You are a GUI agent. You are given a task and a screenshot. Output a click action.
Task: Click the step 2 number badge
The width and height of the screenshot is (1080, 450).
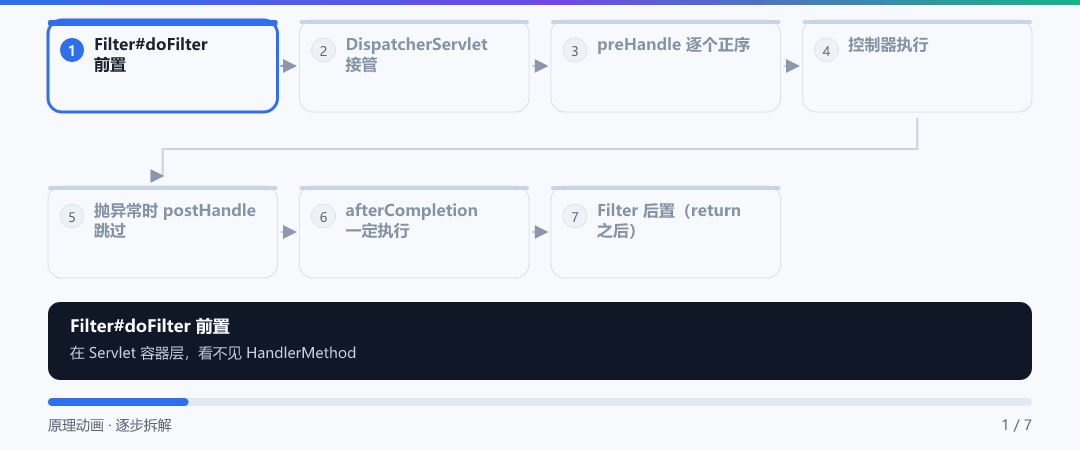[323, 50]
